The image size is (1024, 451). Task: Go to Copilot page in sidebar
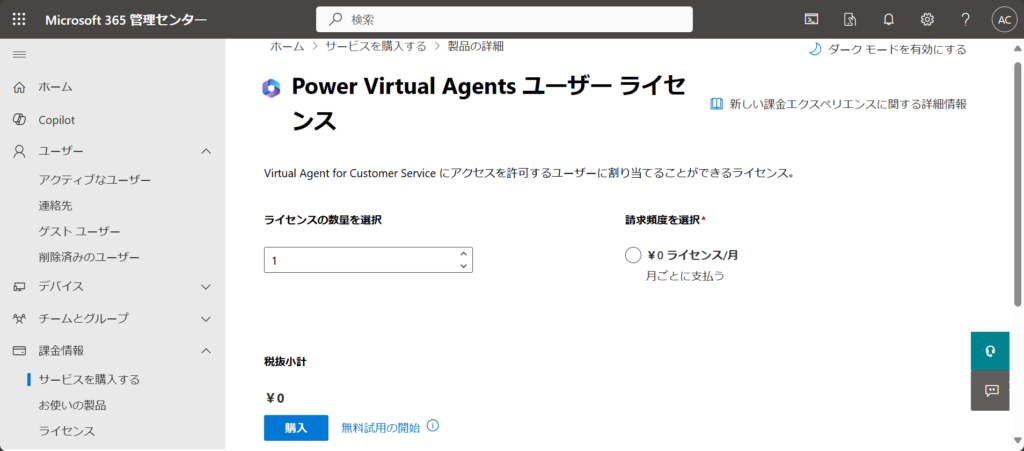57,120
